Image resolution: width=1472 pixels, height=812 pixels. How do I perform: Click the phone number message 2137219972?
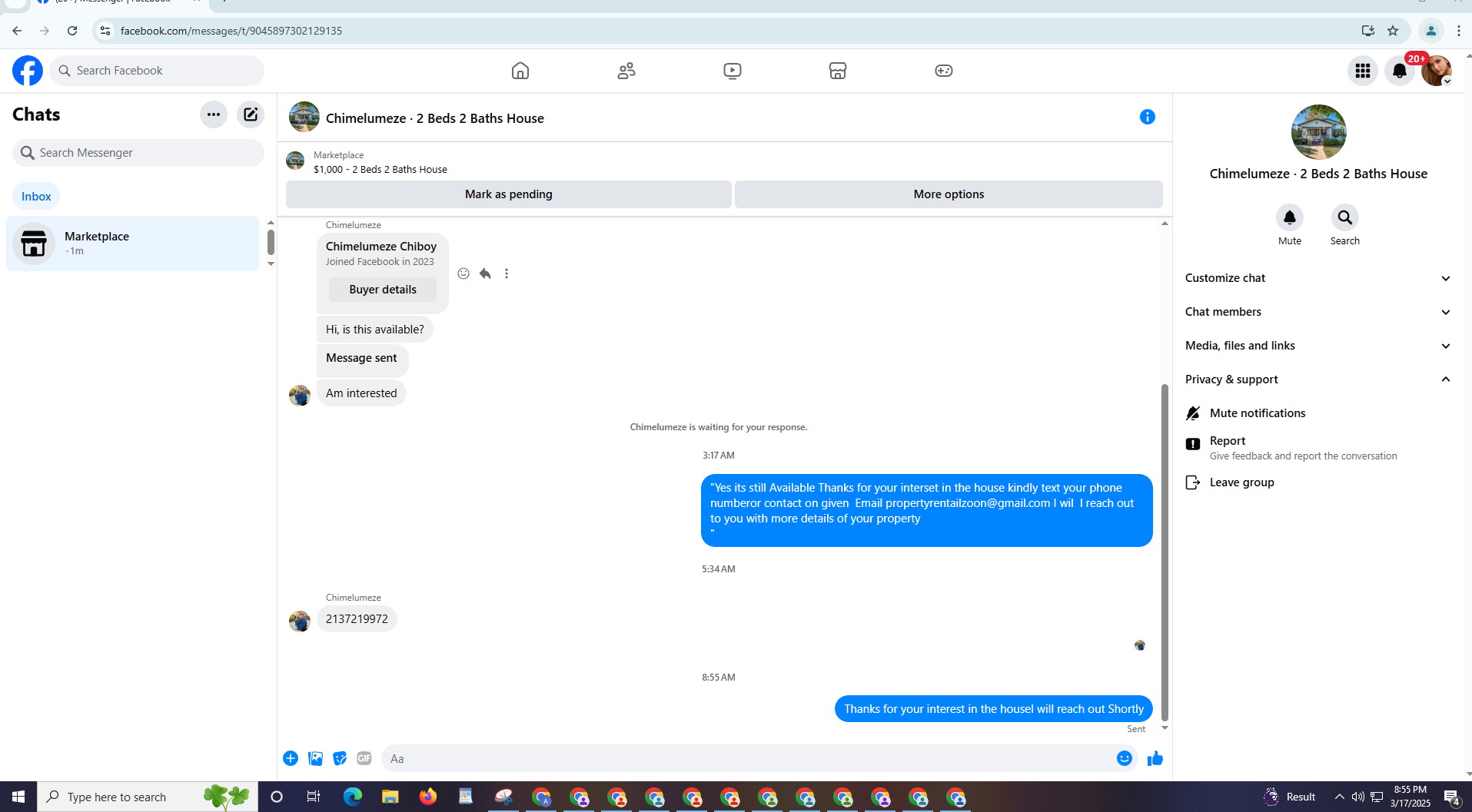click(357, 619)
